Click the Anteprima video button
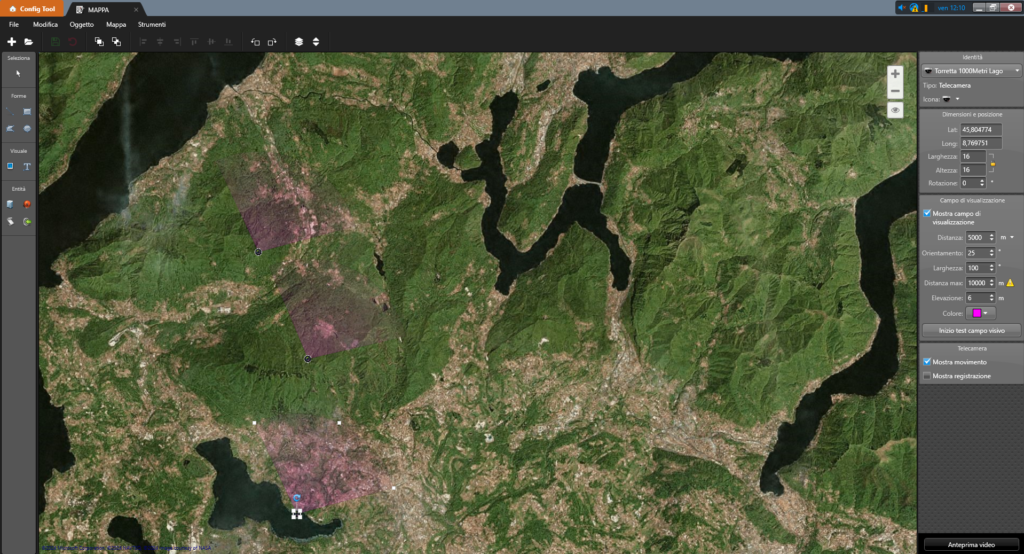Image resolution: width=1024 pixels, height=554 pixels. 971,544
